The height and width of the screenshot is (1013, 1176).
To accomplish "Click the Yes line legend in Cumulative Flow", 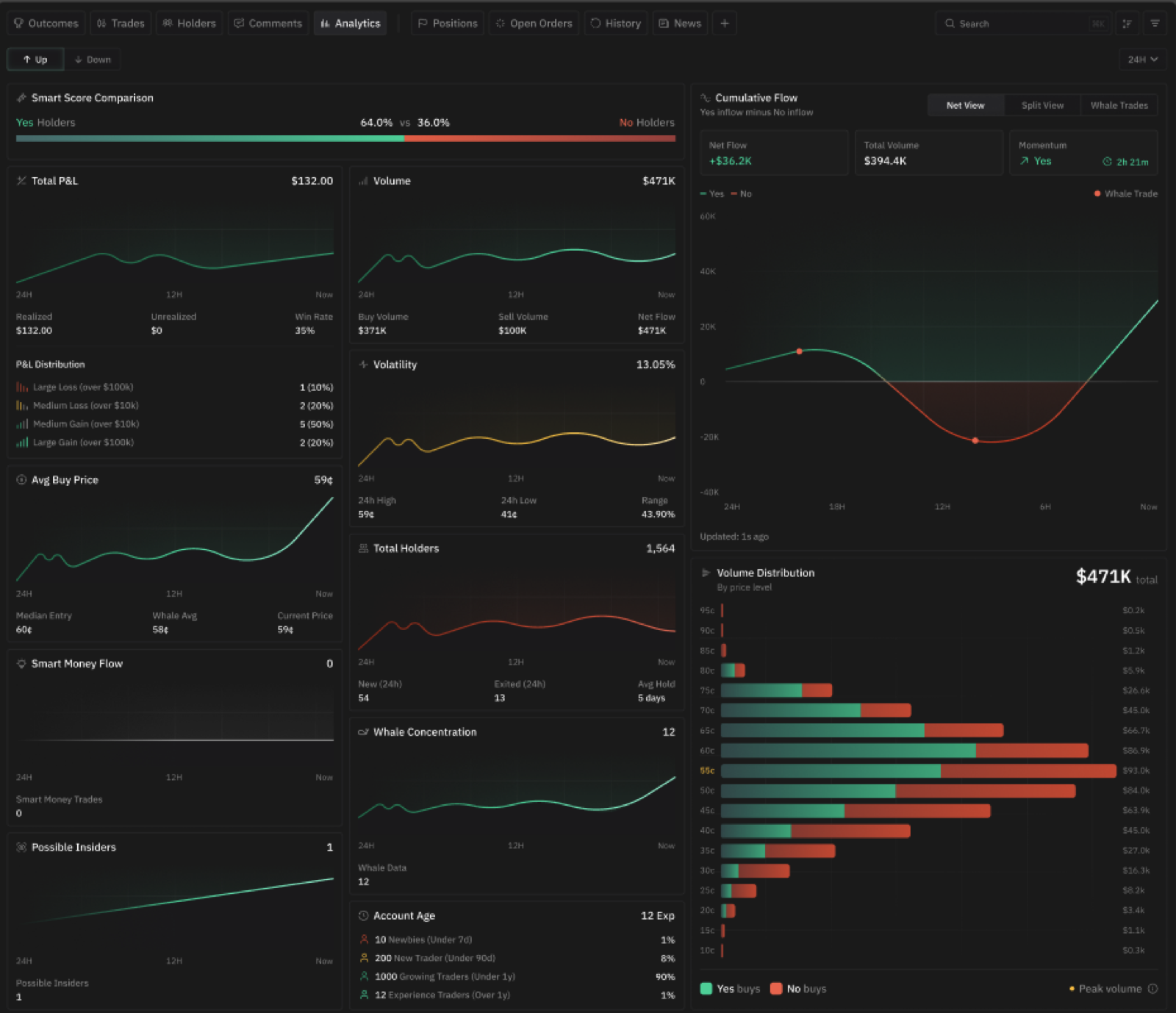I will 712,194.
